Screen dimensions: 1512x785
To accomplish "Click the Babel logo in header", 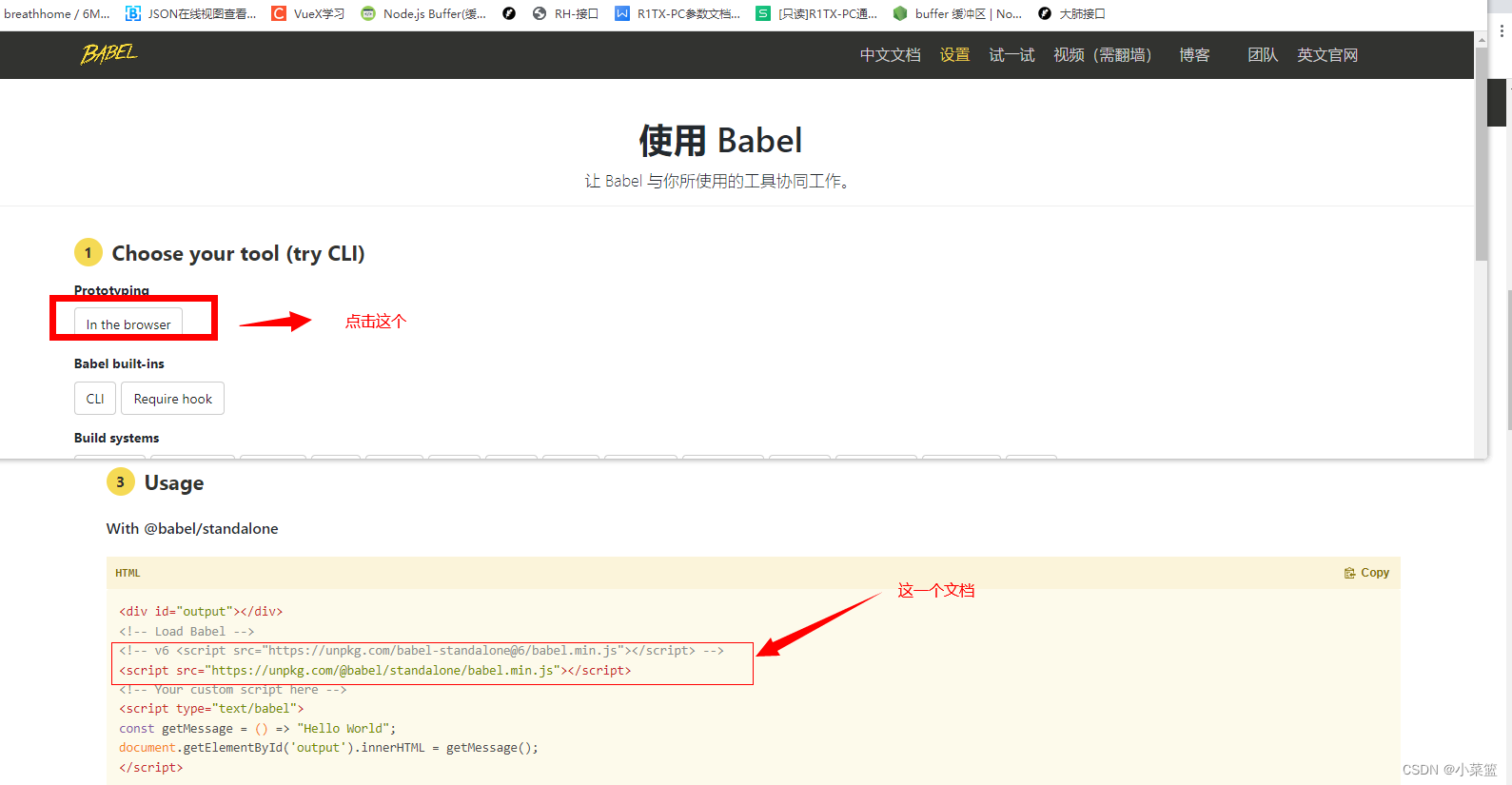I will coord(108,53).
